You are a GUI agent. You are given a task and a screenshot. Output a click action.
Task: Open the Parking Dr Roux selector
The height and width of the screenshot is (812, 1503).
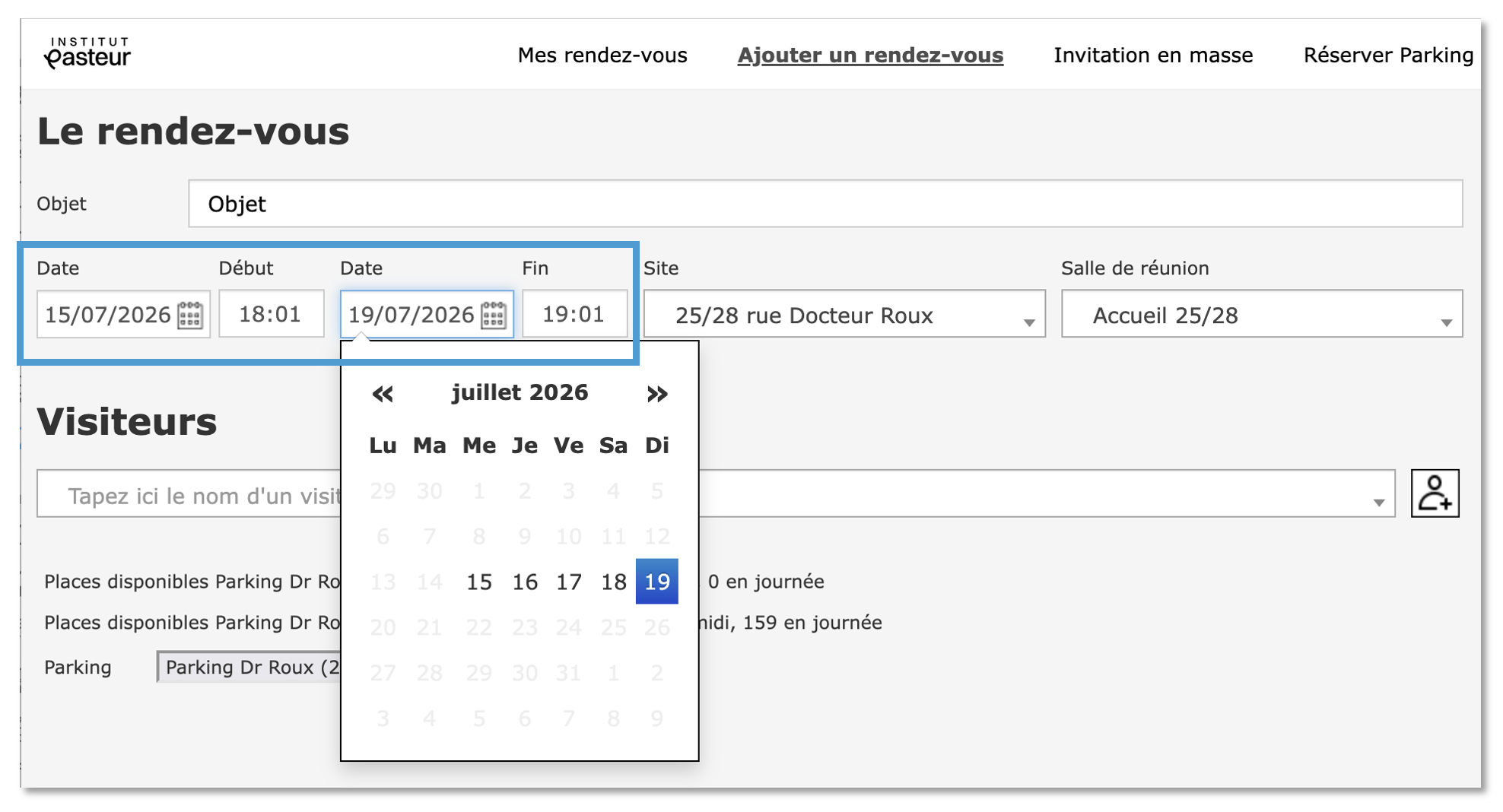tap(249, 667)
